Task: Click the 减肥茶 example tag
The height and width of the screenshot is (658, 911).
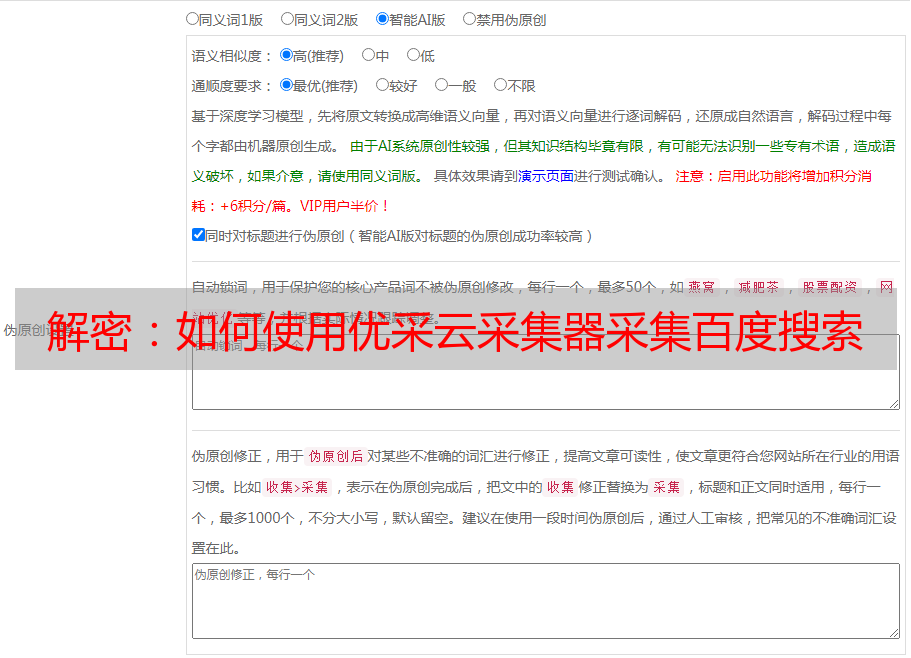Action: (x=759, y=287)
